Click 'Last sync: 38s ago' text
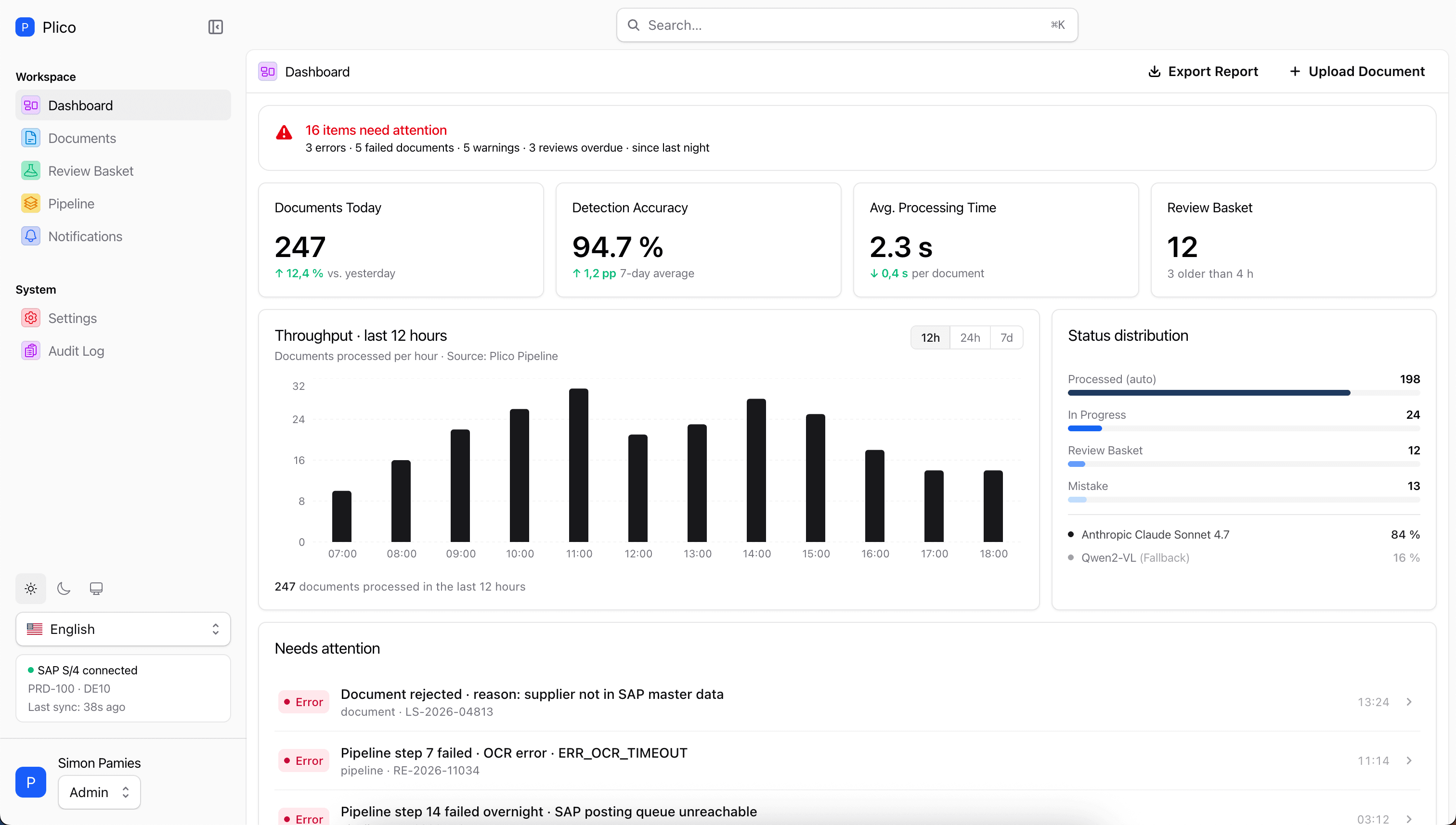This screenshot has width=1456, height=825. (x=77, y=707)
